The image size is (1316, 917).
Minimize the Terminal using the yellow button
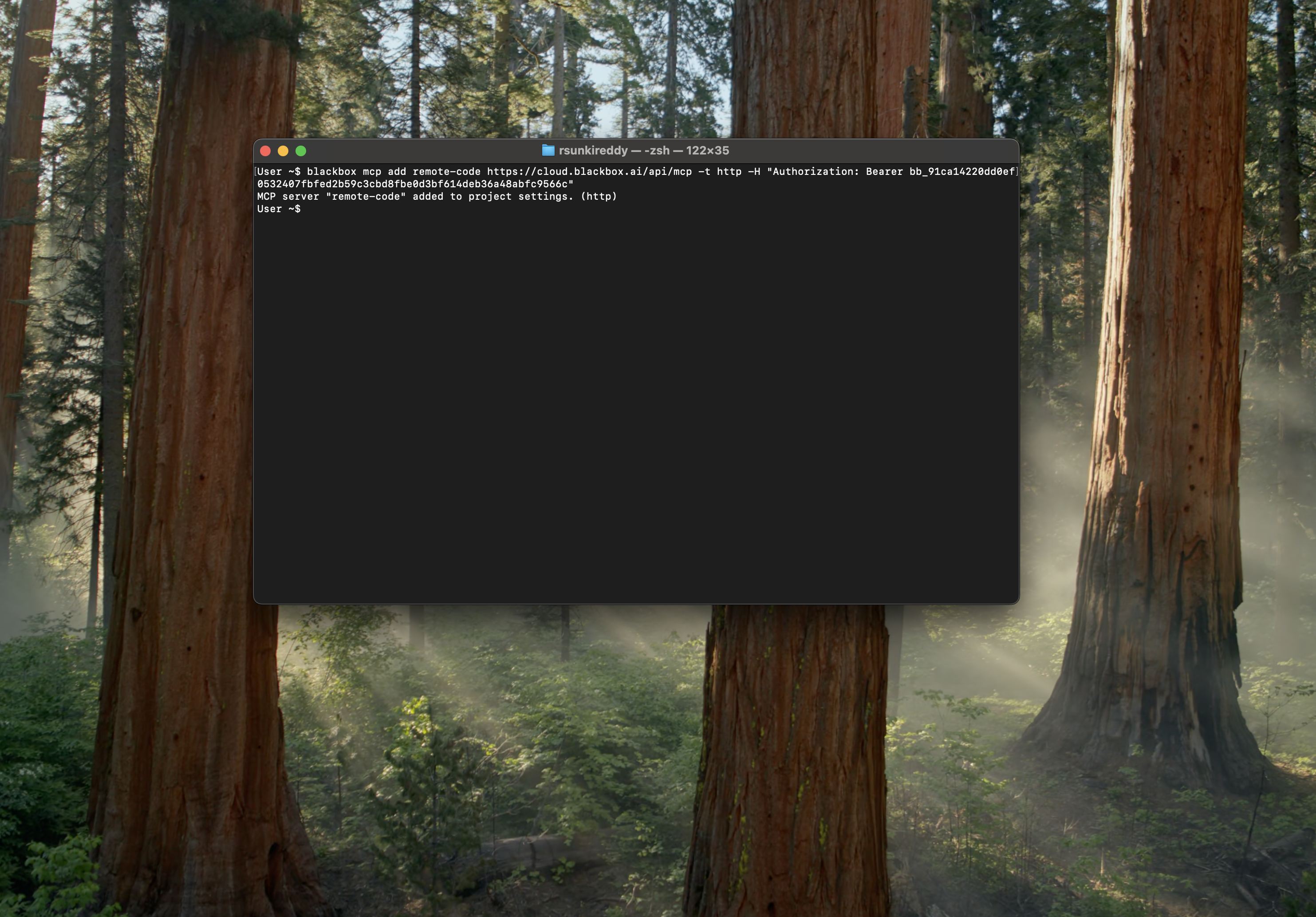pyautogui.click(x=283, y=151)
